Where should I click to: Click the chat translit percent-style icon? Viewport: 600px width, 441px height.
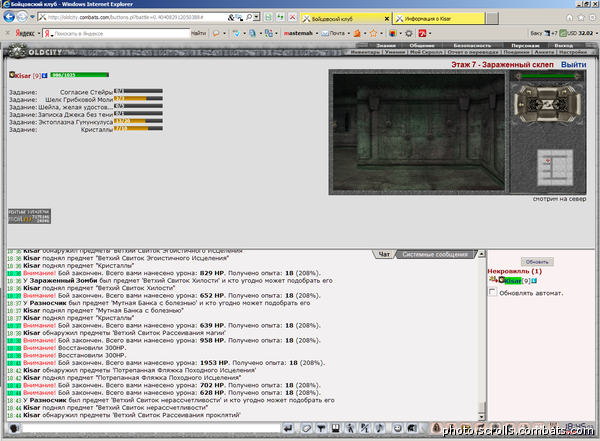pyautogui.click(x=365, y=428)
